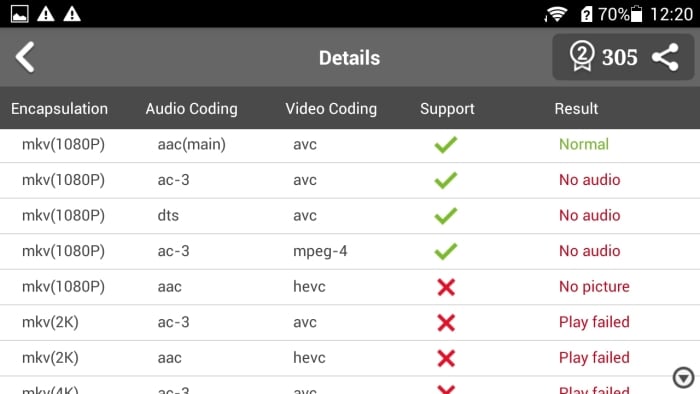Tap the second warning triangle in status bar
Viewport: 700px width, 394px height.
coord(72,14)
